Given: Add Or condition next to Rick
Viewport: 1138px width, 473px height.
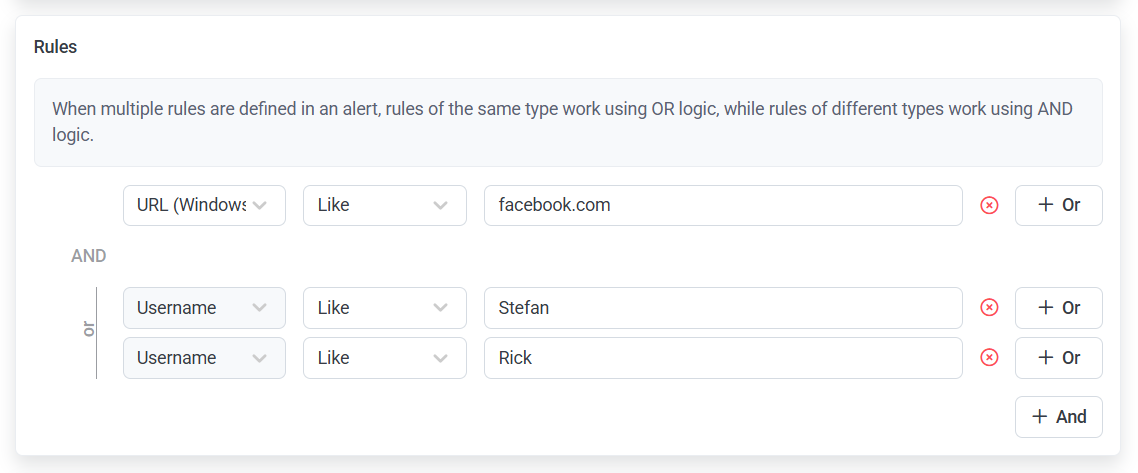Looking at the screenshot, I should [x=1058, y=358].
